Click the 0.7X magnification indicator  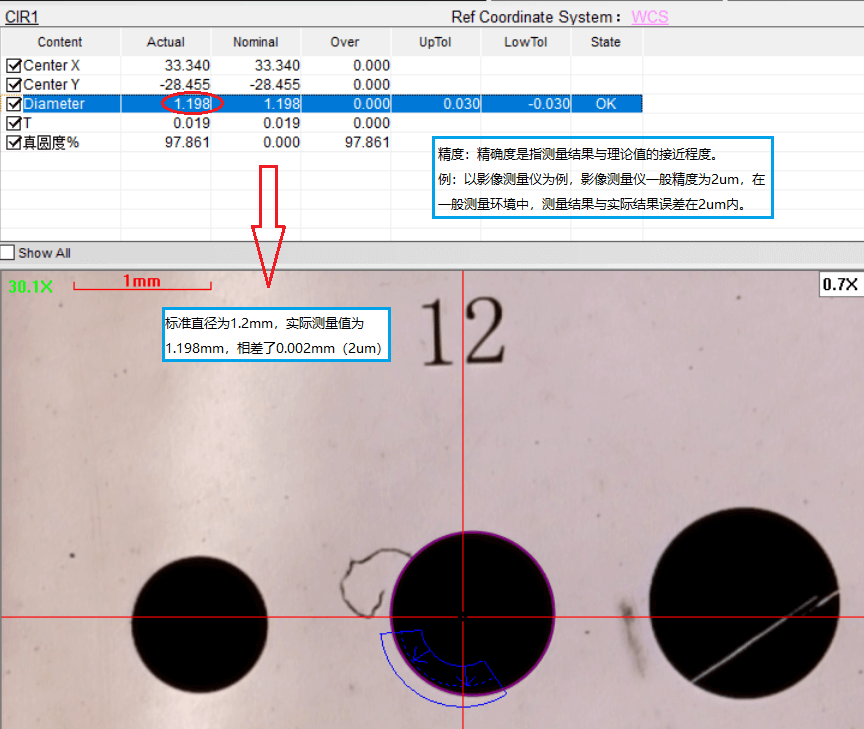point(839,285)
